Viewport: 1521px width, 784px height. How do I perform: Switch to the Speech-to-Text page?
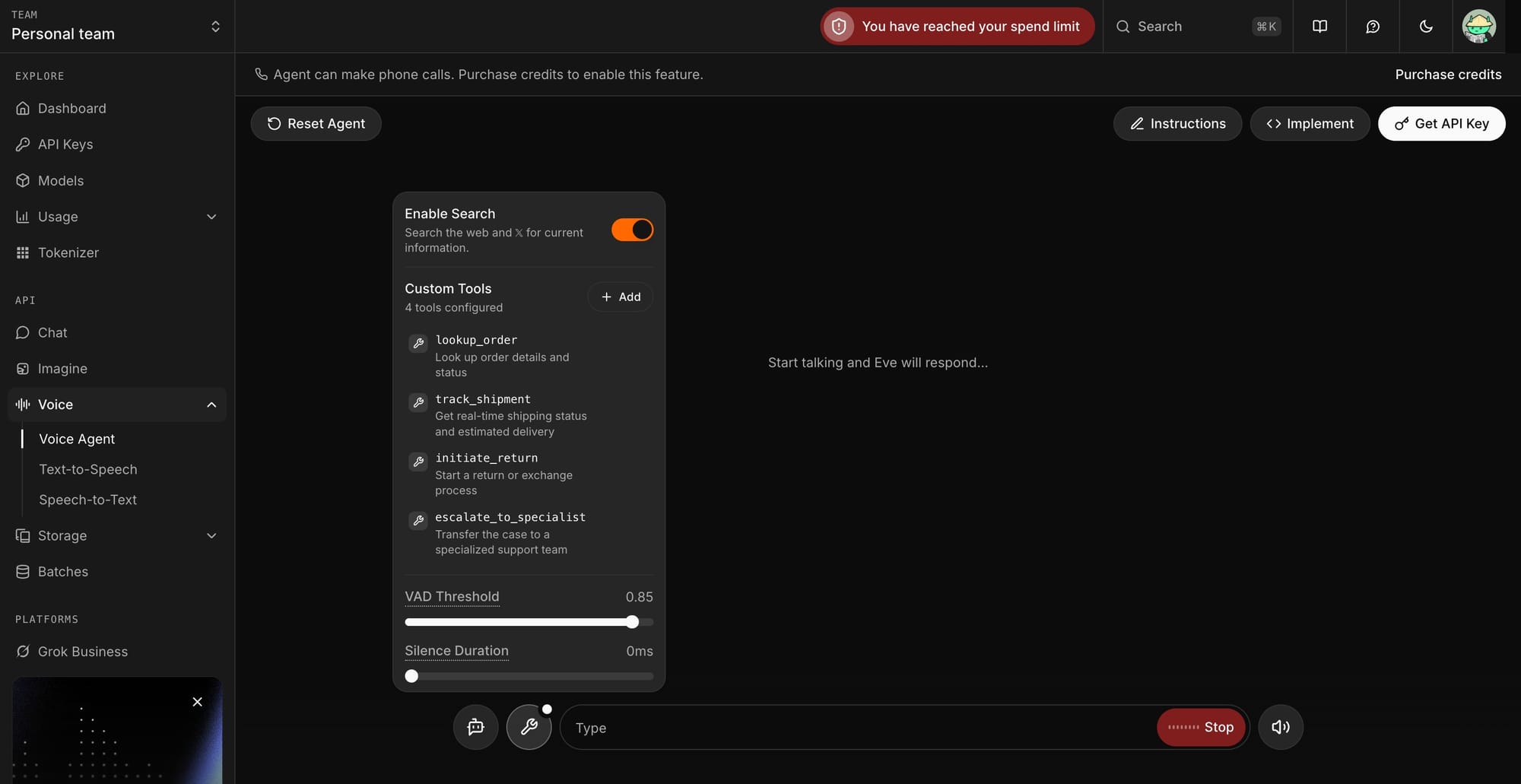pos(87,500)
